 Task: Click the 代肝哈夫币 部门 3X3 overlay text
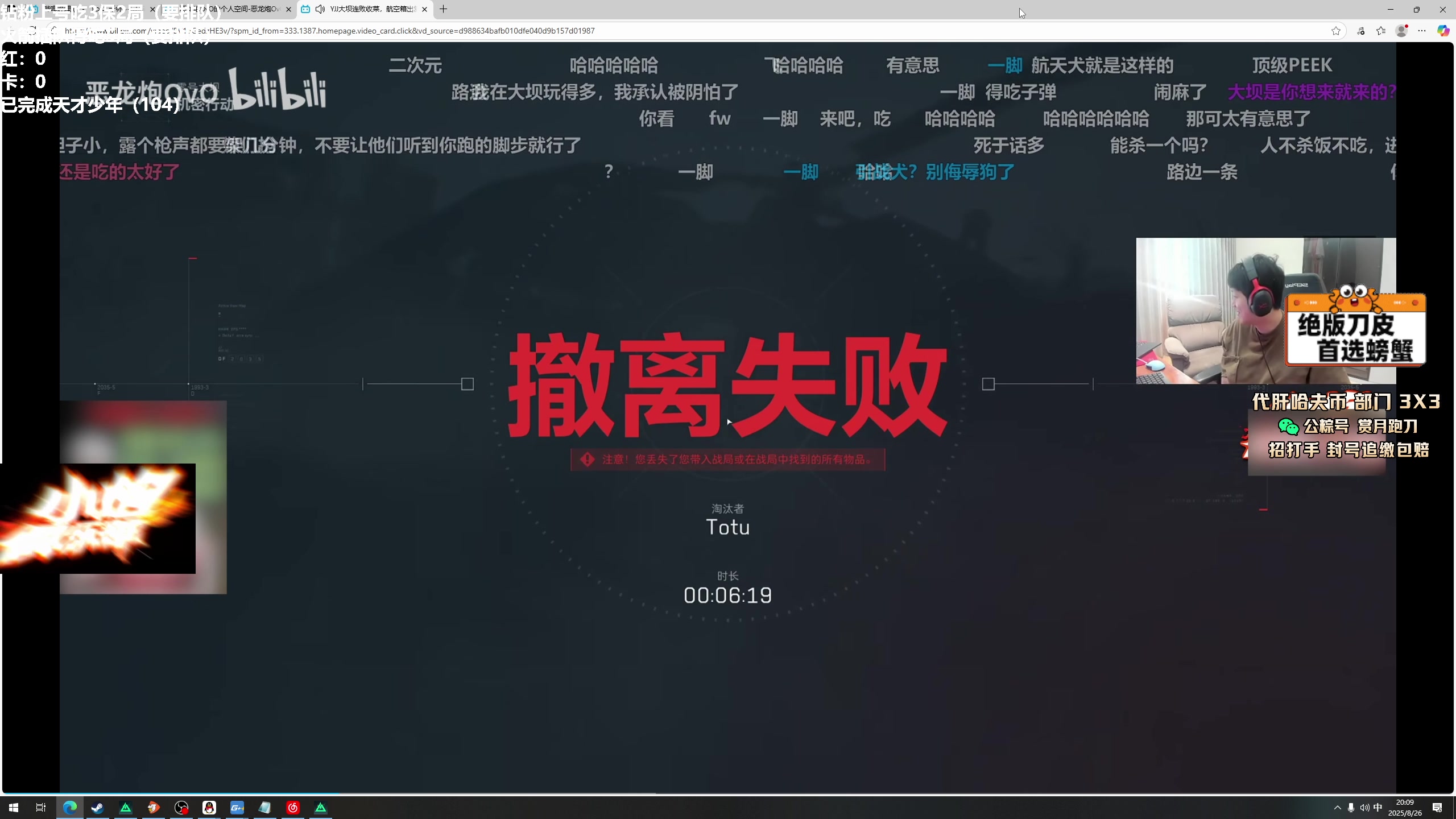pos(1346,402)
